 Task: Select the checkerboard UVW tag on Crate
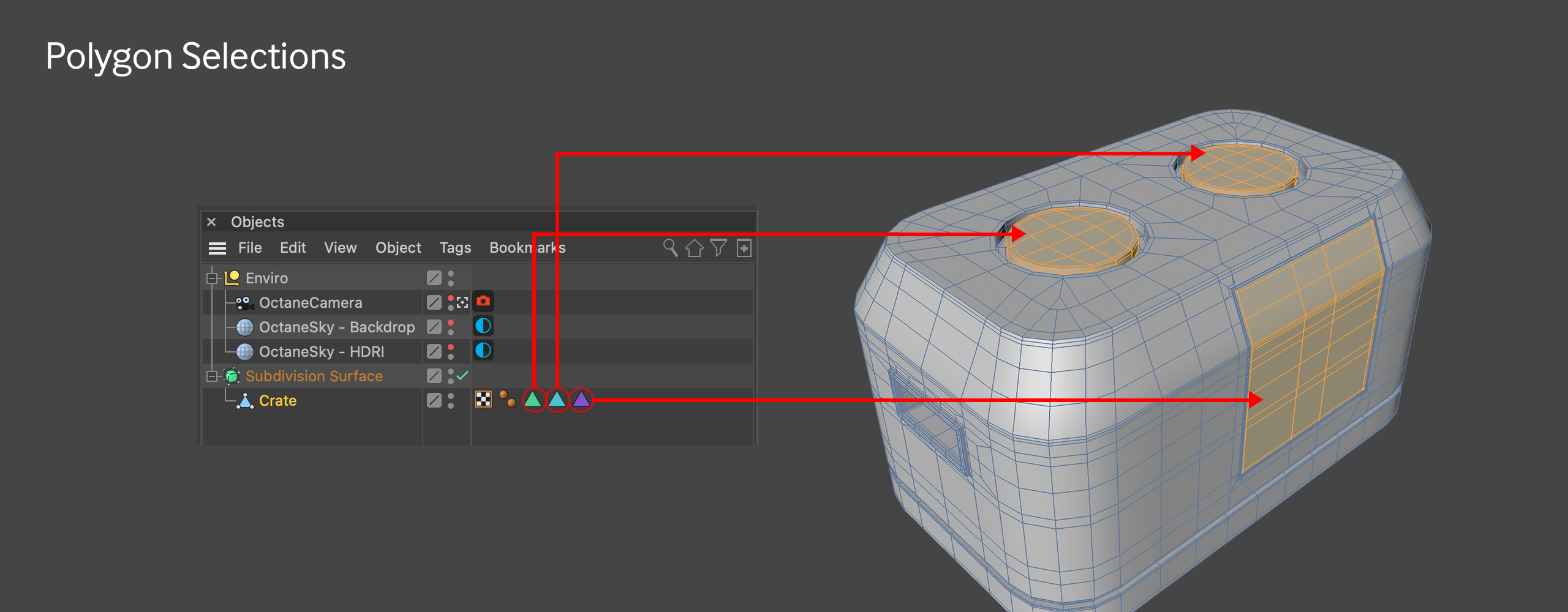(483, 400)
